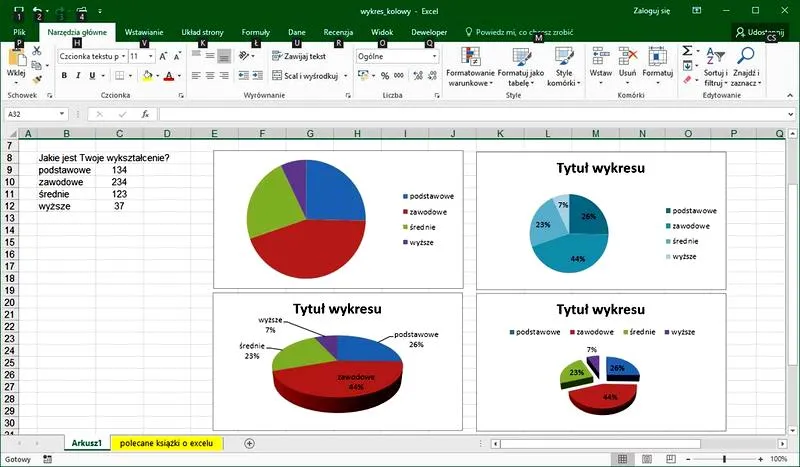Click the Udostępnij share button
The width and height of the screenshot is (800, 467).
(760, 32)
